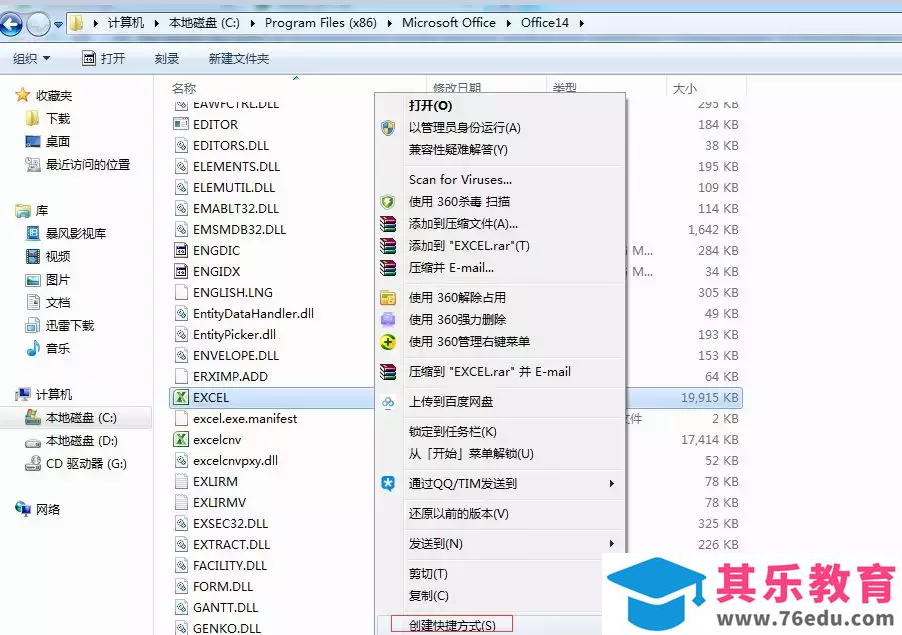Click 添加到 "EXCEL.rar"(T) WinRAR icon

(x=388, y=246)
